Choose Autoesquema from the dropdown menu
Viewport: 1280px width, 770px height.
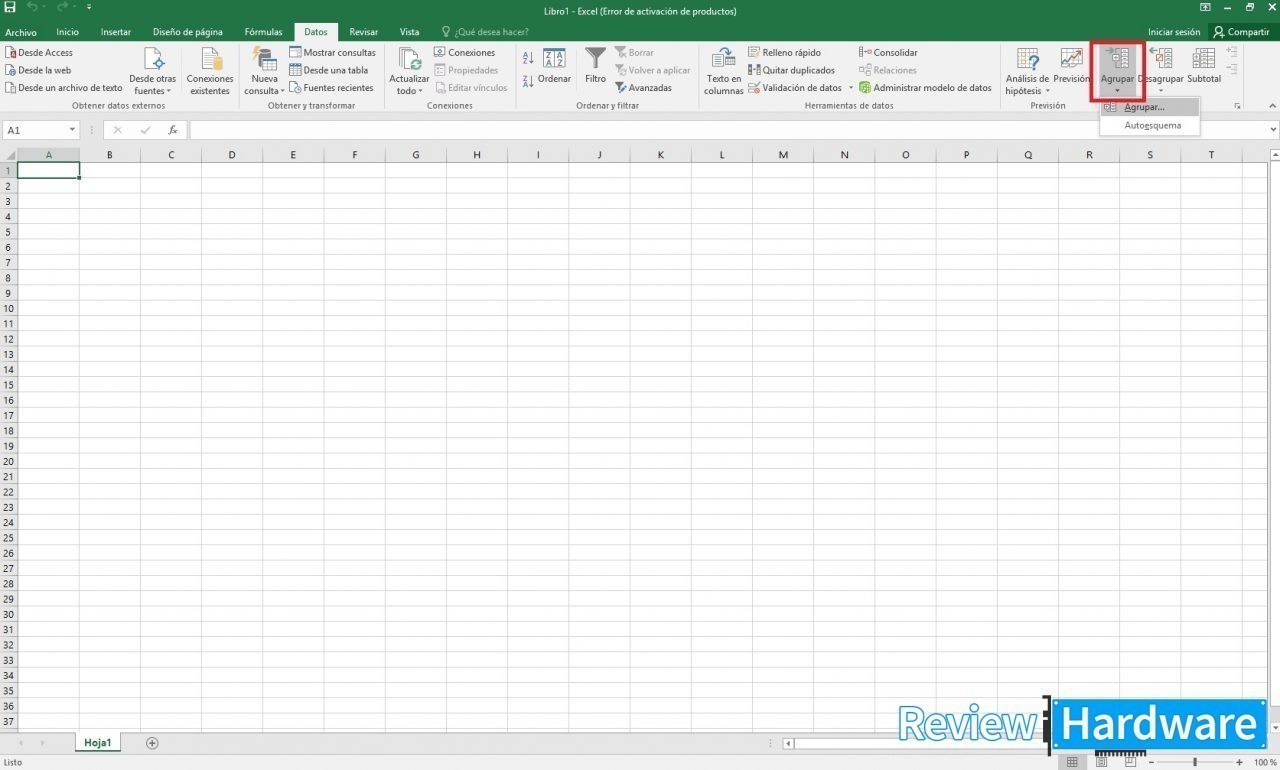[1149, 125]
